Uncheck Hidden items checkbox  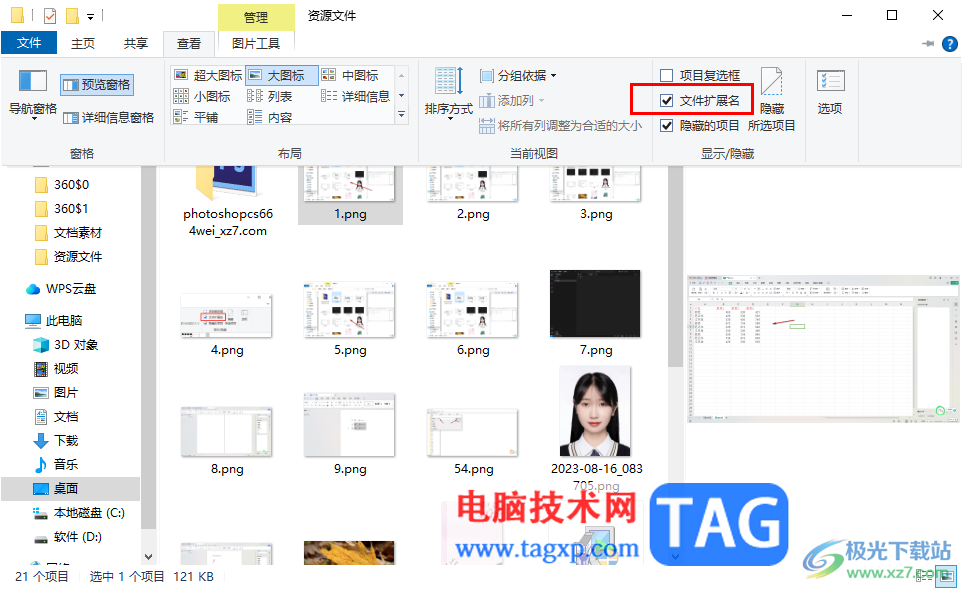(x=666, y=126)
